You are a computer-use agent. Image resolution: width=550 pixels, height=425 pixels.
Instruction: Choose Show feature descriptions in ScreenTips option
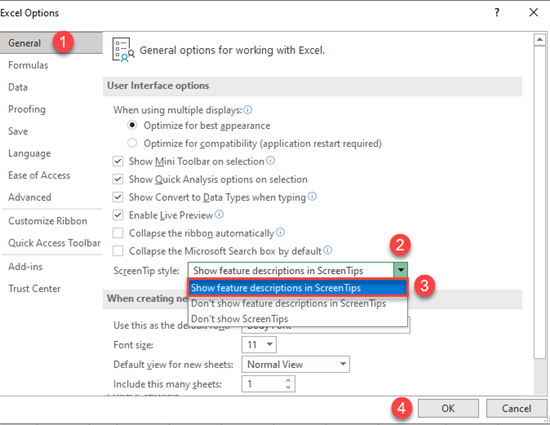(x=298, y=288)
